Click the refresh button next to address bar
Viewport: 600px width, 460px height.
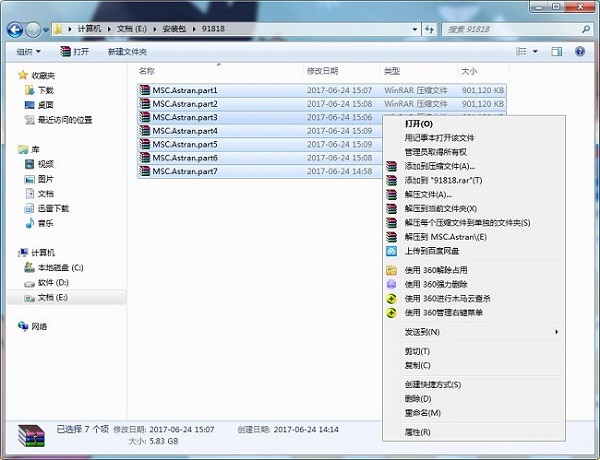(429, 29)
